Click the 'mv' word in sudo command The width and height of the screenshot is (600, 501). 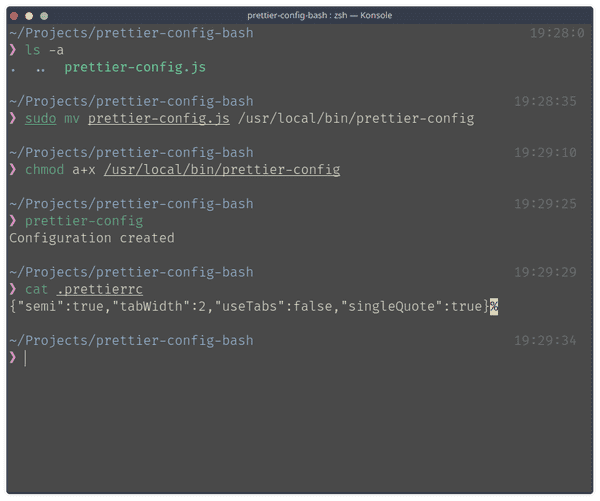pyautogui.click(x=72, y=119)
